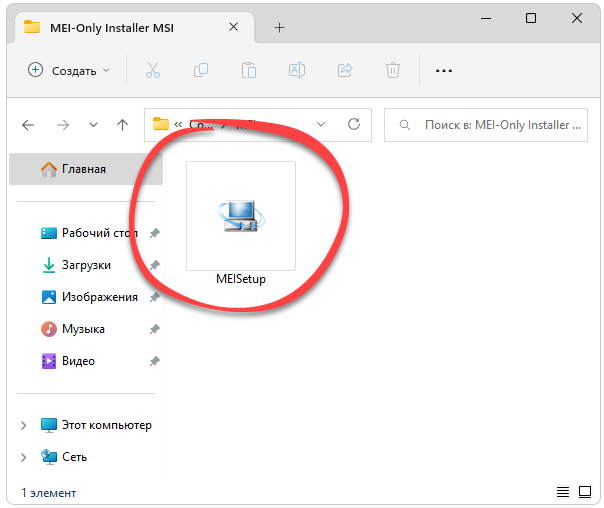Select Главная in the sidebar
The image size is (604, 508).
86,169
